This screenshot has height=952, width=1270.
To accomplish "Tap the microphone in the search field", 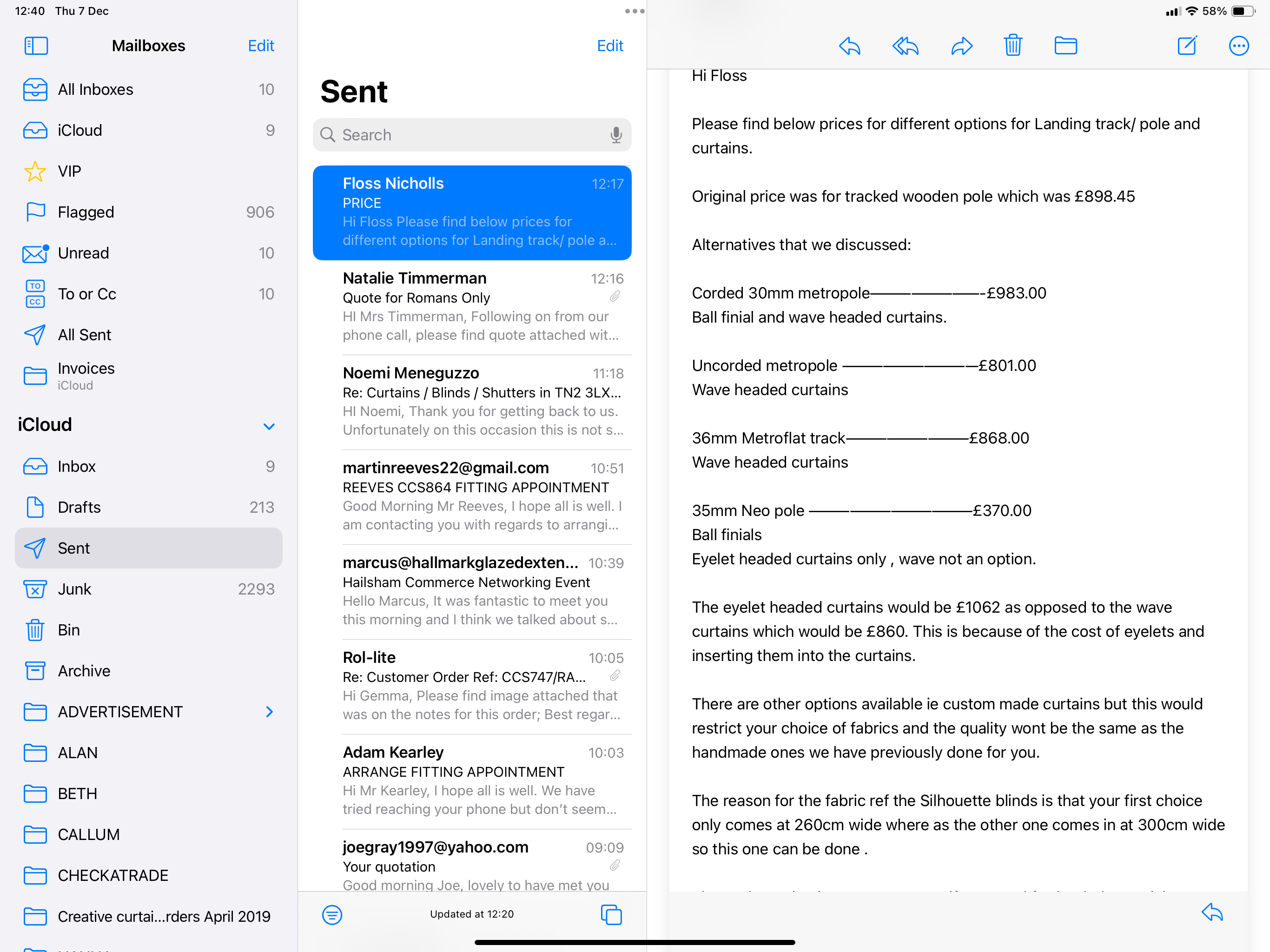I will tap(615, 135).
